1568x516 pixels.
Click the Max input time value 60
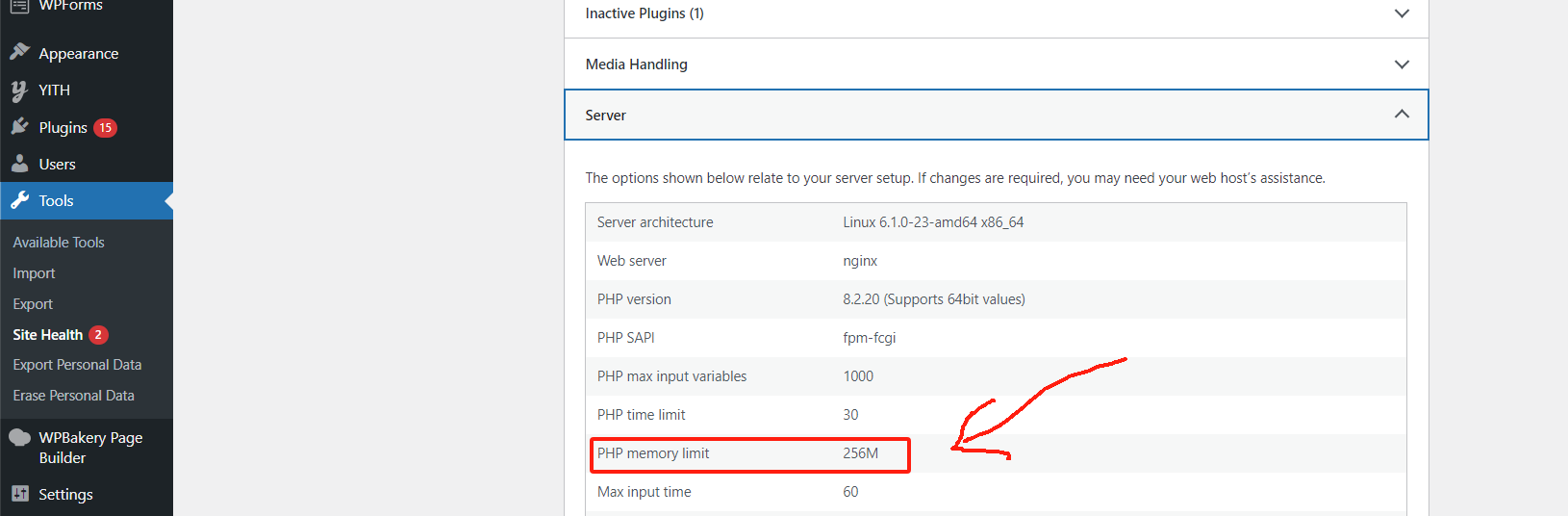coord(850,492)
